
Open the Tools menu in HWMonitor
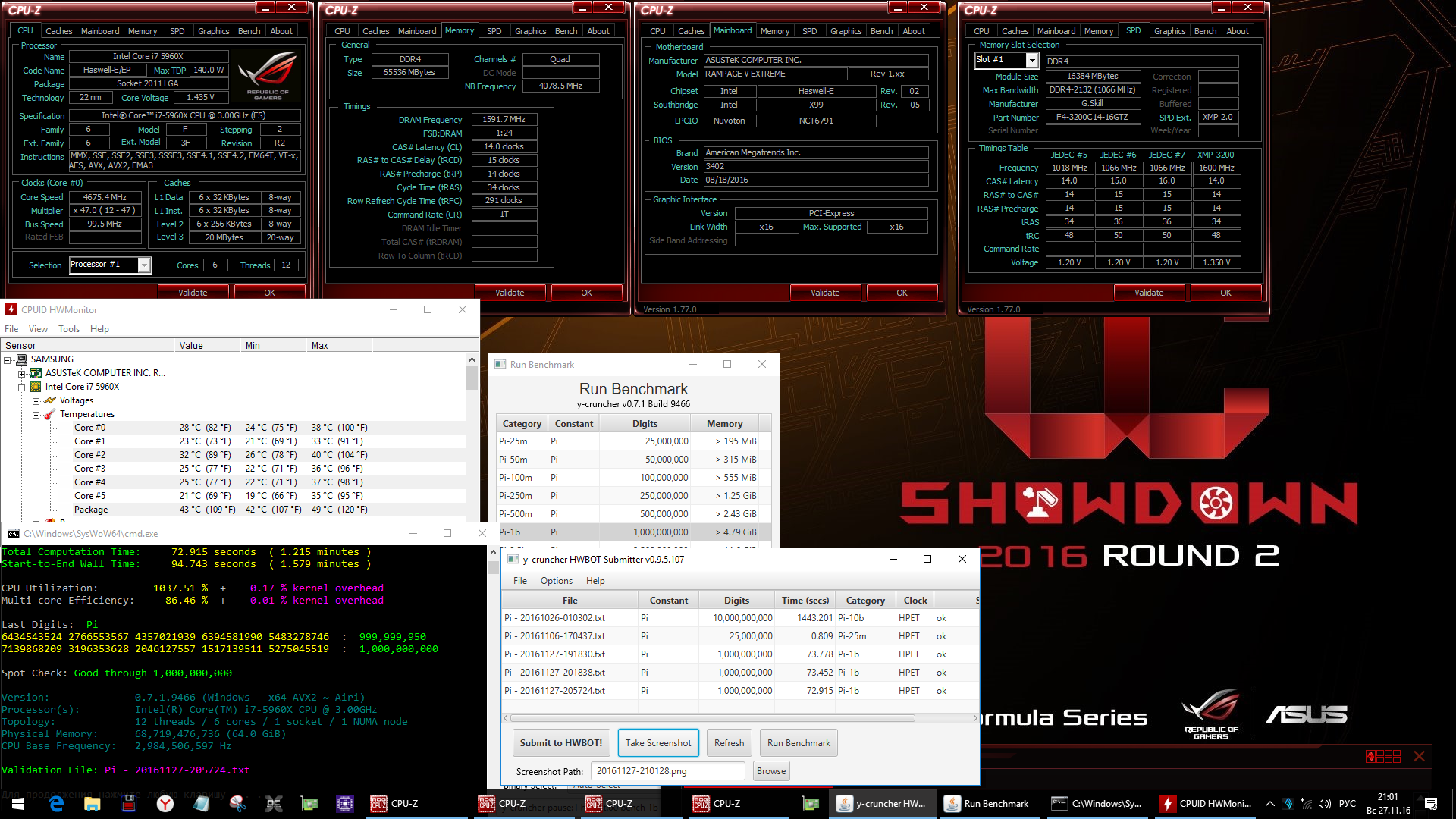pos(69,329)
